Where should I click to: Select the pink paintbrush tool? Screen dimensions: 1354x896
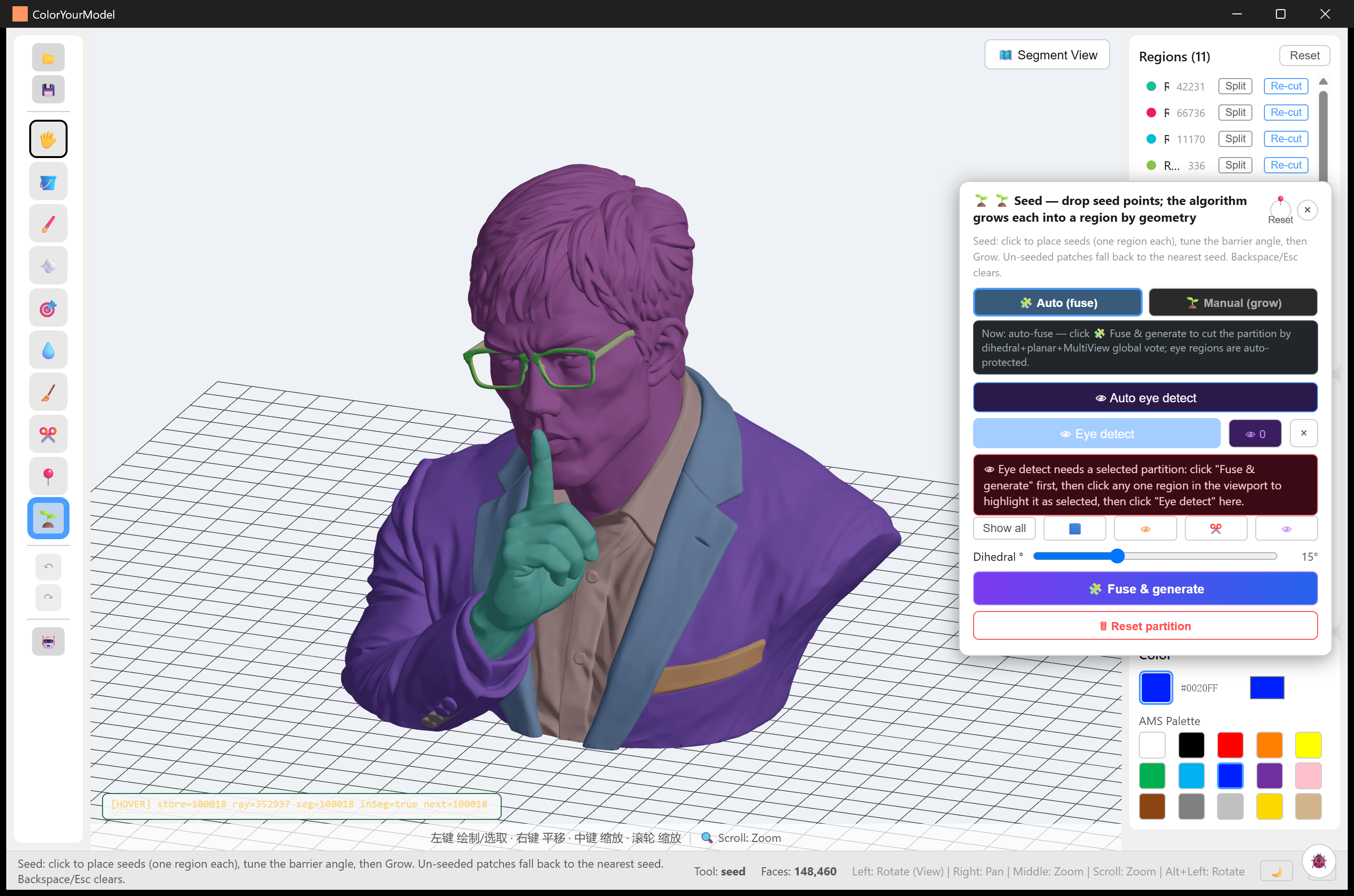coord(48,224)
